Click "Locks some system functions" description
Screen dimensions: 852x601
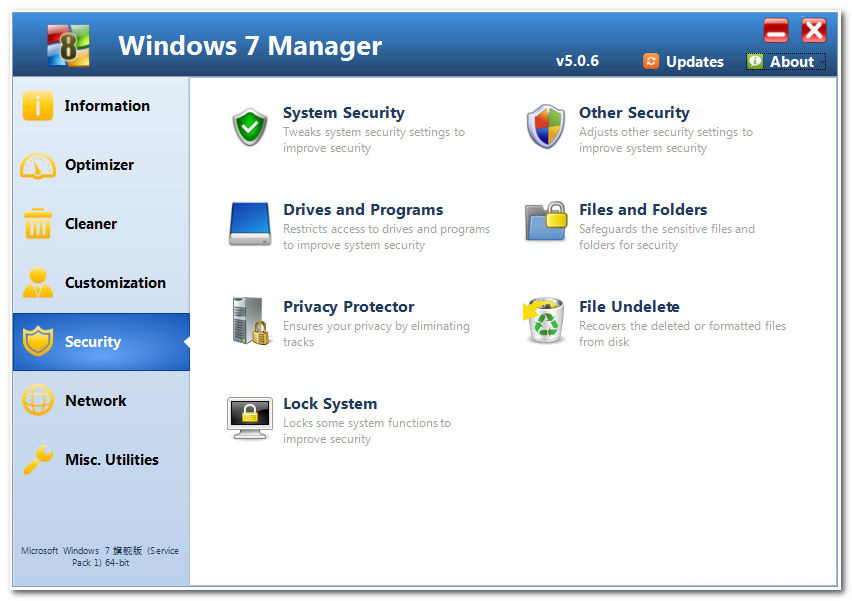(x=367, y=430)
